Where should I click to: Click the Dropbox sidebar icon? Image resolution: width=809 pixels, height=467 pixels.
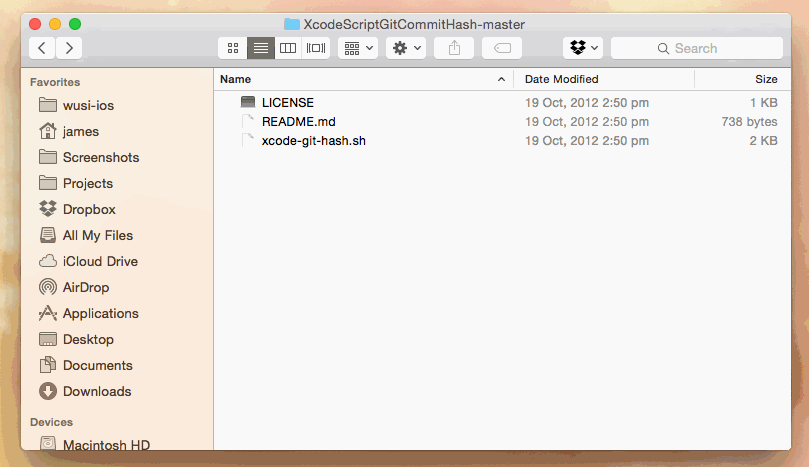pos(48,208)
